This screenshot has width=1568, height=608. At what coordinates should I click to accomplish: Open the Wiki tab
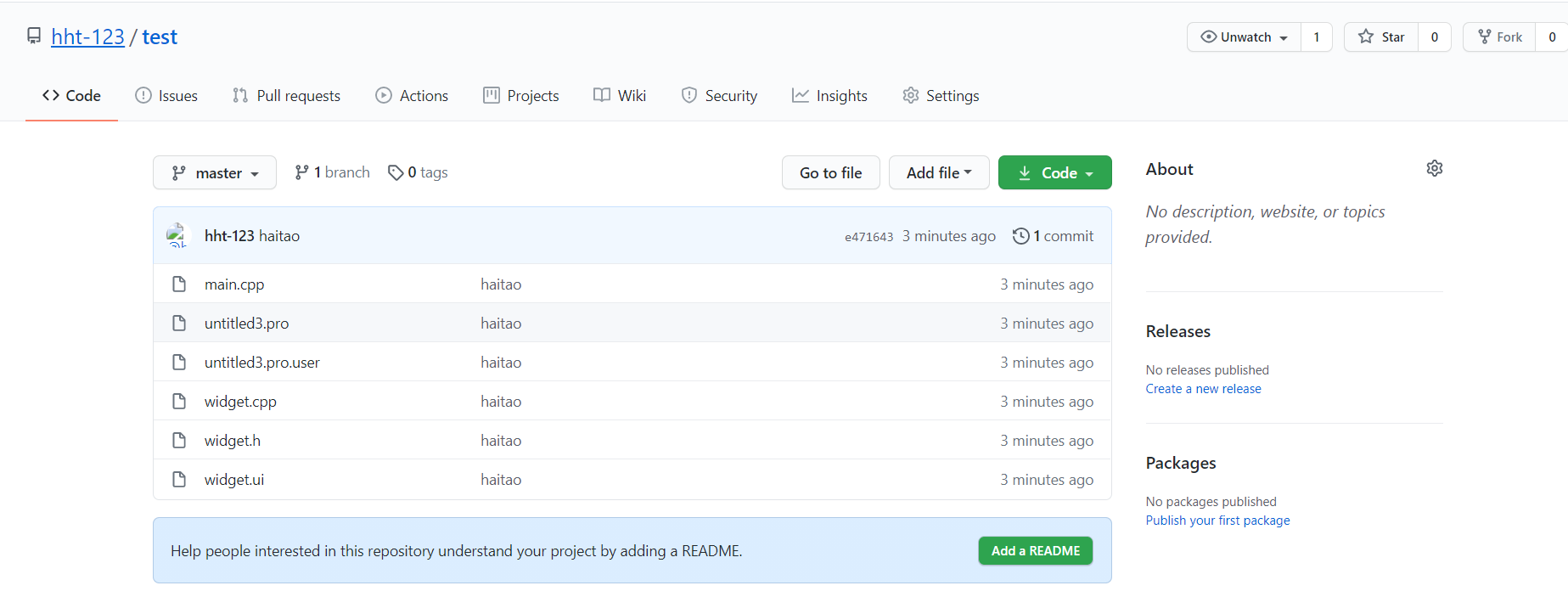[620, 95]
